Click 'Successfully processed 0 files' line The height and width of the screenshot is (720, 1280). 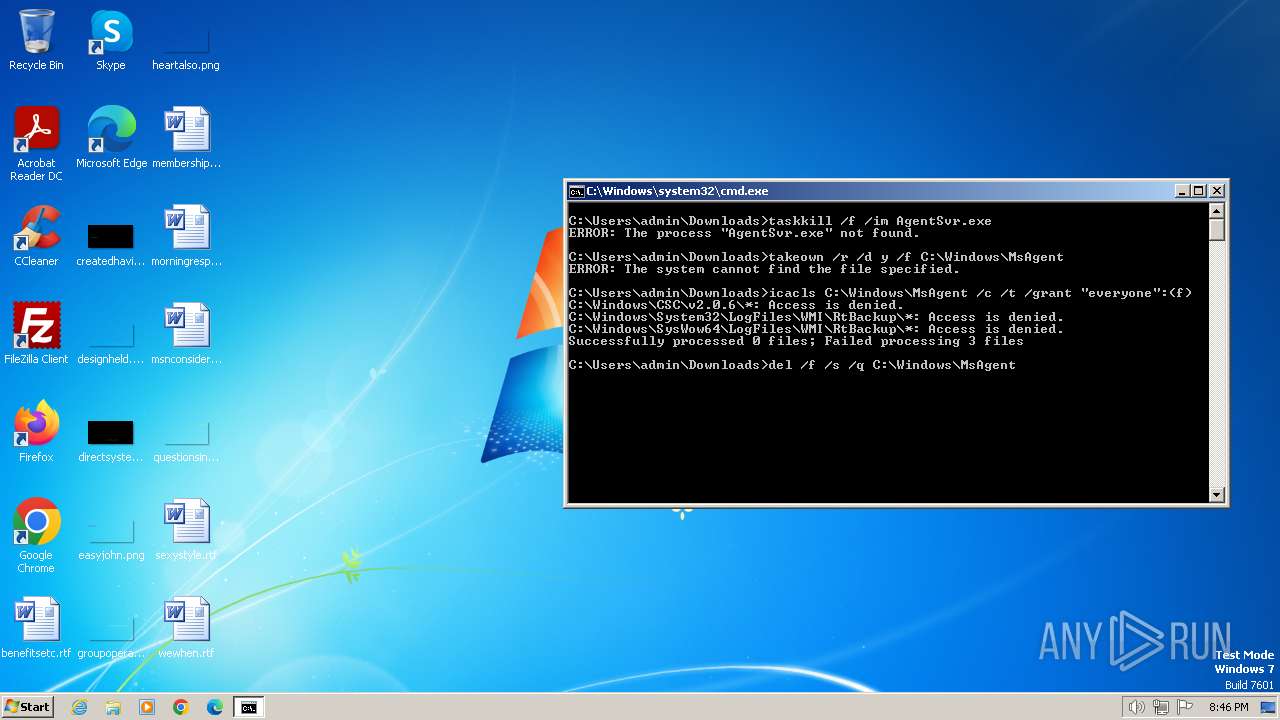point(796,341)
